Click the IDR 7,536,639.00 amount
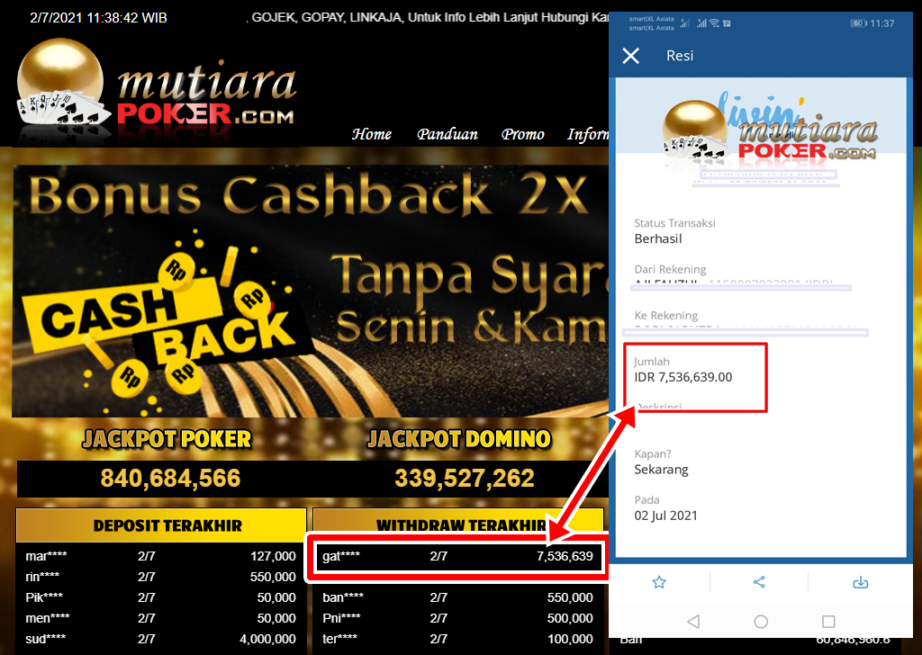 (683, 377)
